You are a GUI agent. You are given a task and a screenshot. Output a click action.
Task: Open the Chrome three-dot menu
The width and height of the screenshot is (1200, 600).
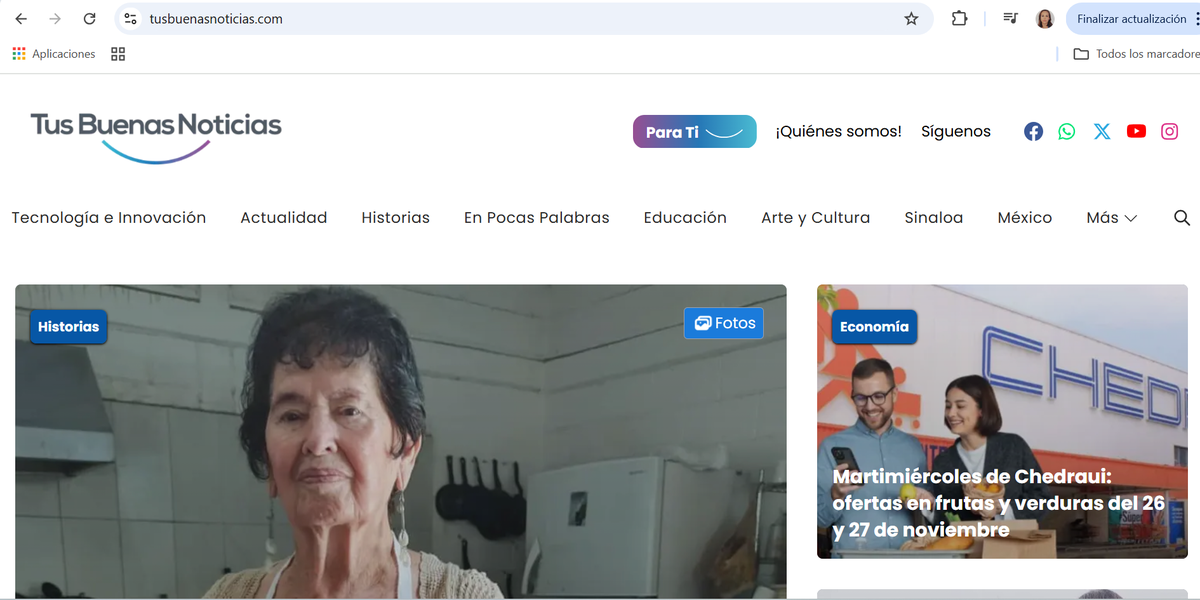1197,19
